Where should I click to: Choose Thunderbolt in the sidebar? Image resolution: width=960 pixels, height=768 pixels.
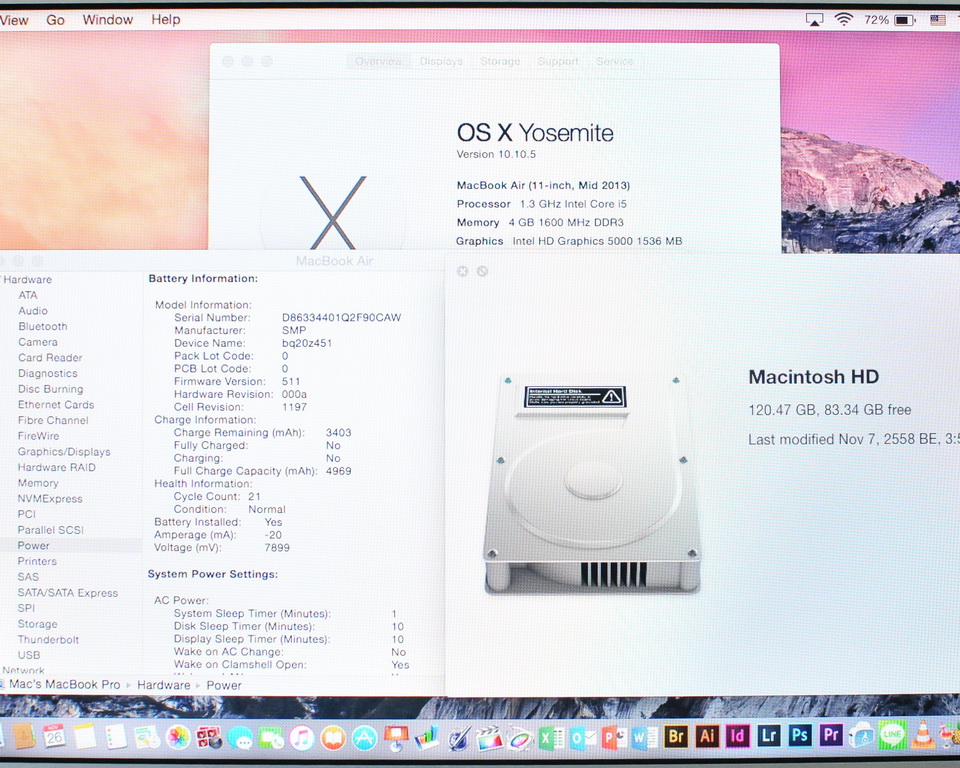(x=48, y=639)
